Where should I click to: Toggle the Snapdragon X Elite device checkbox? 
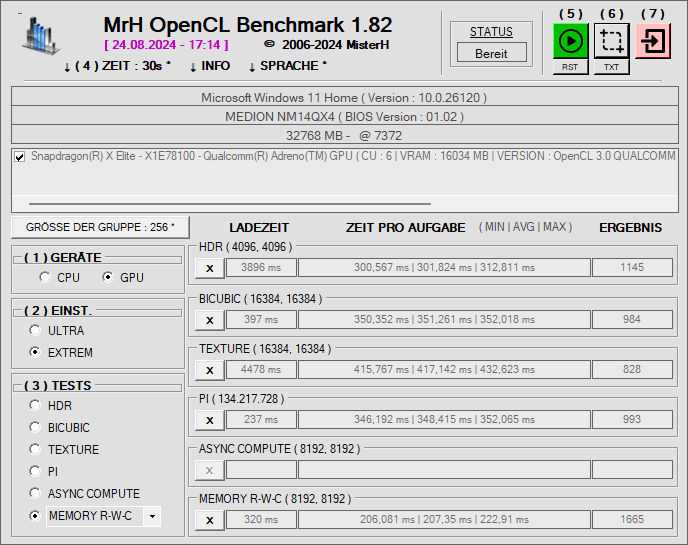(x=20, y=157)
